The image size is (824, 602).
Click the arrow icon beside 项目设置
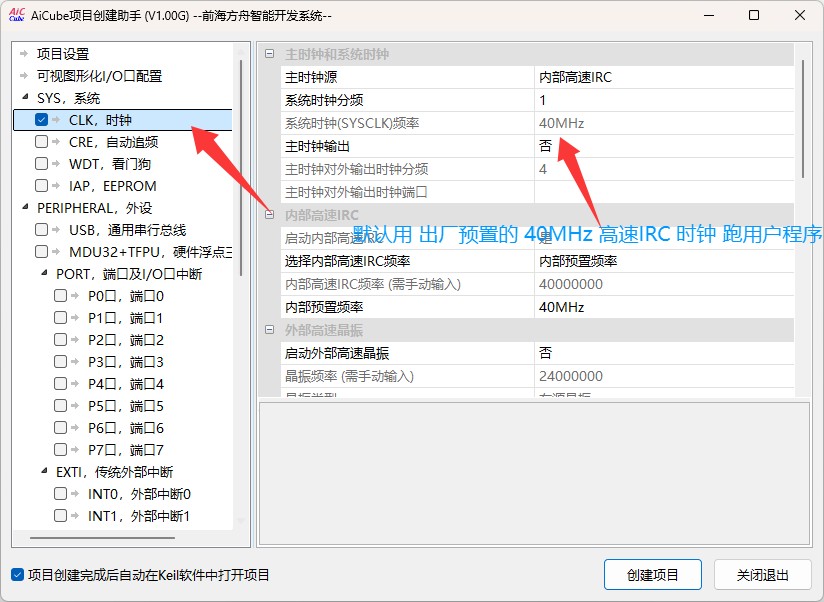tap(24, 54)
